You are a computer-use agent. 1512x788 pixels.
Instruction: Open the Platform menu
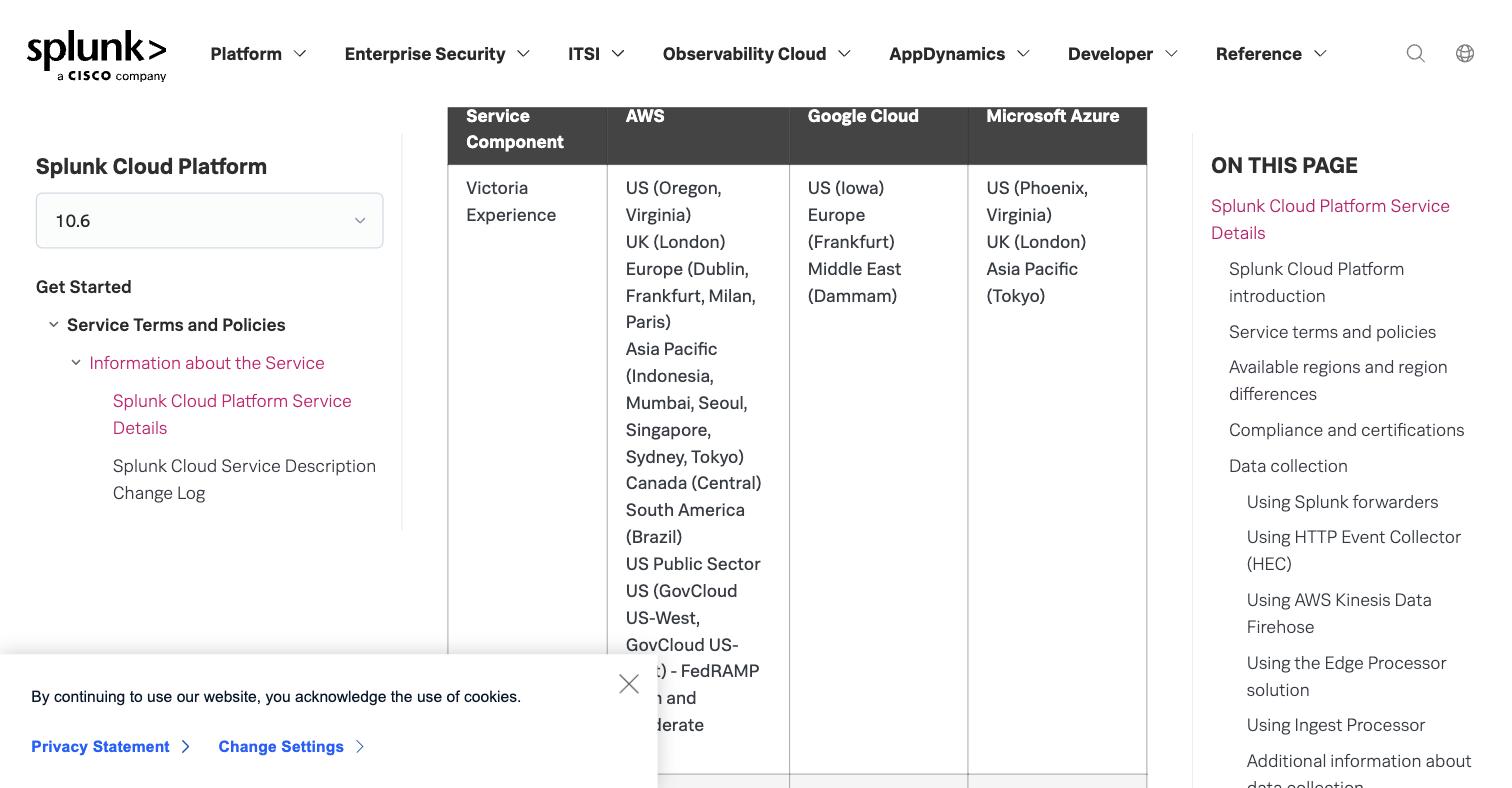(258, 54)
